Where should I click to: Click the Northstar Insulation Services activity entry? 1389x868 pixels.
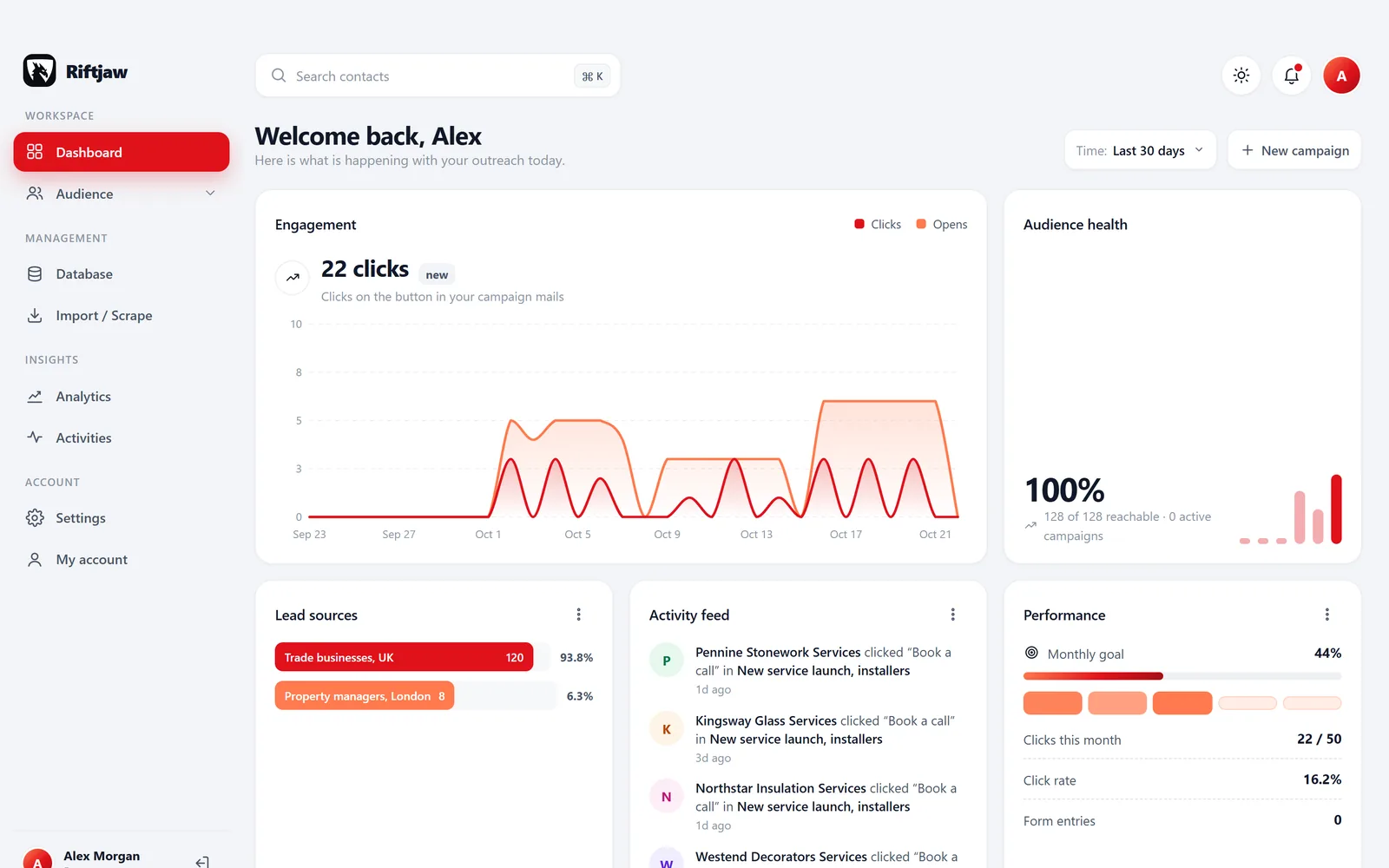808,806
